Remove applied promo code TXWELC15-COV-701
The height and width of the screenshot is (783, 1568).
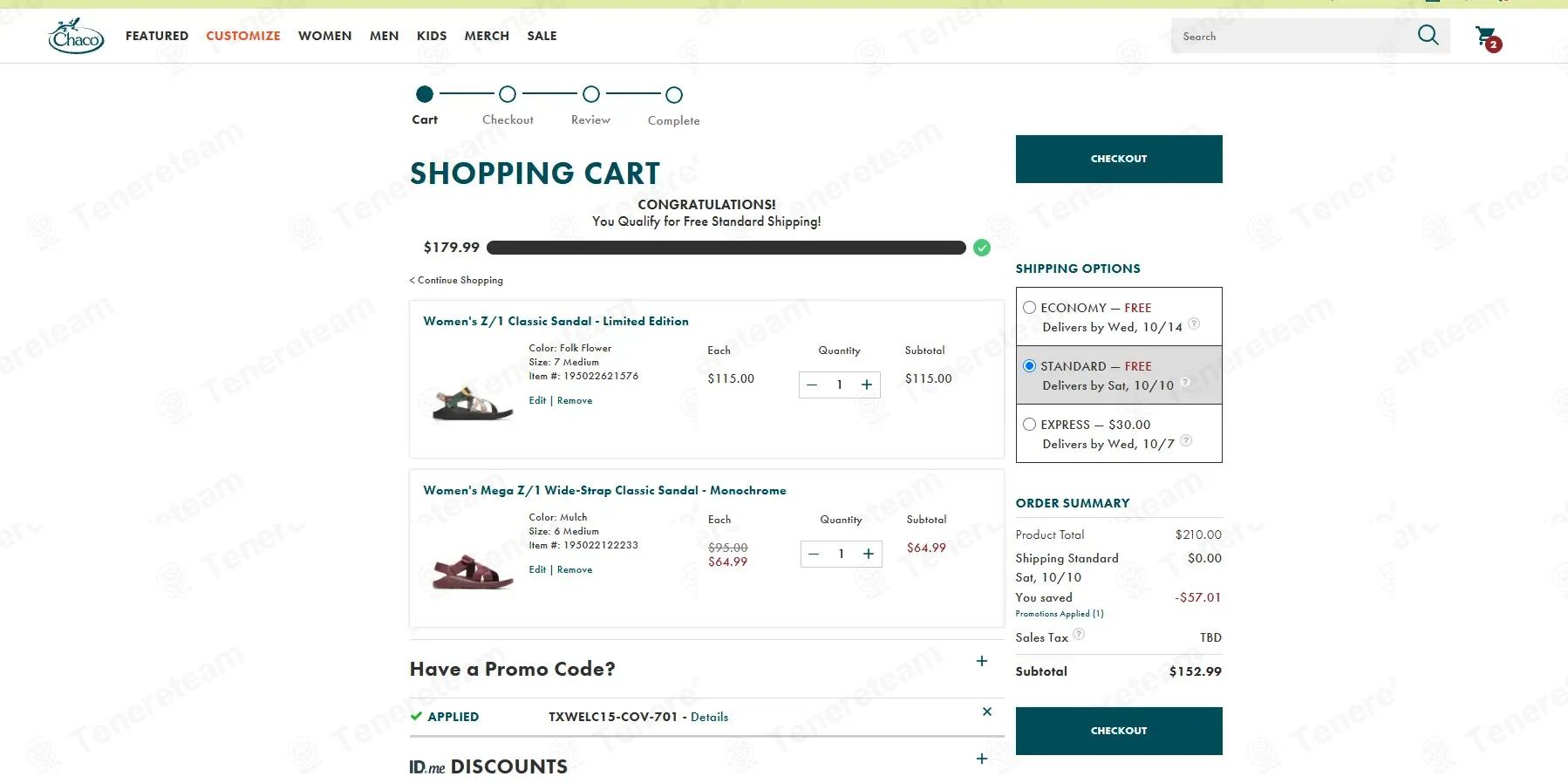[x=987, y=712]
